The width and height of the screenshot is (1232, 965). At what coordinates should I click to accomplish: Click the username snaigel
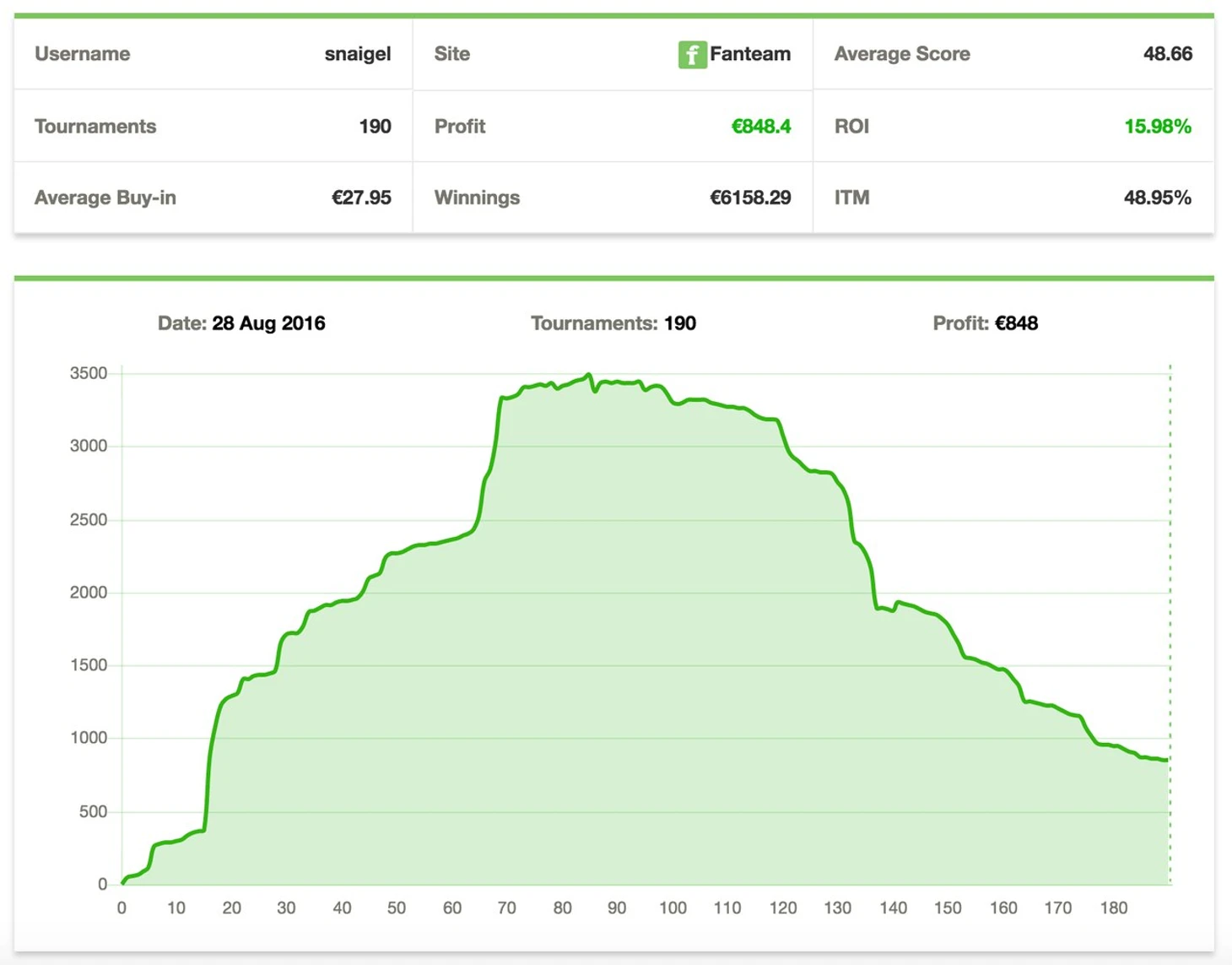pos(358,54)
